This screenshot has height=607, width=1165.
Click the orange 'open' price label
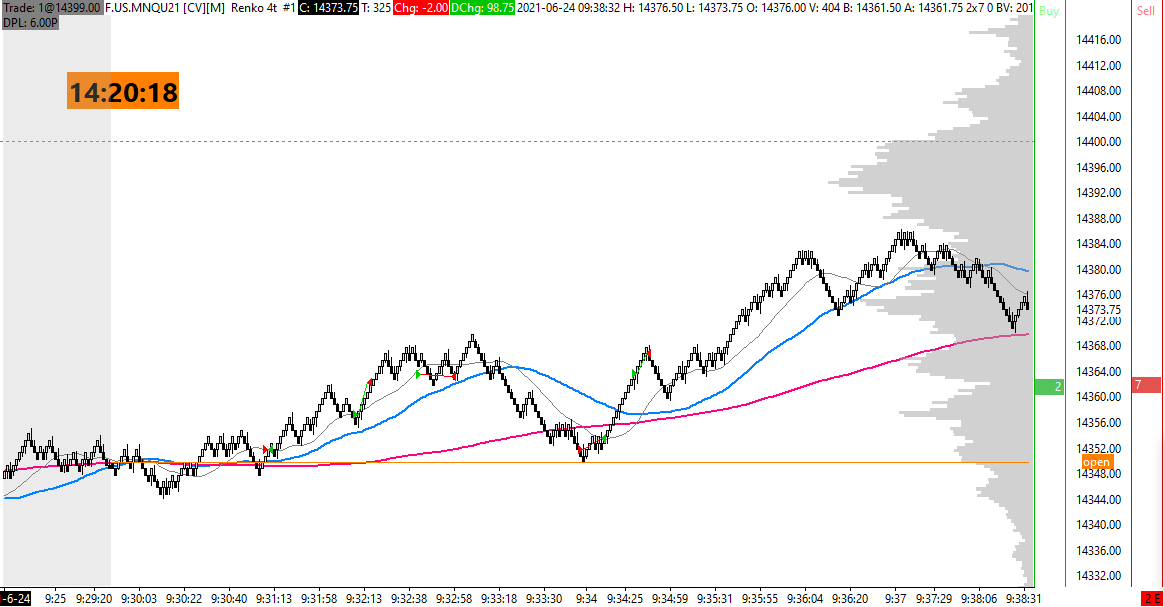pyautogui.click(x=1096, y=462)
